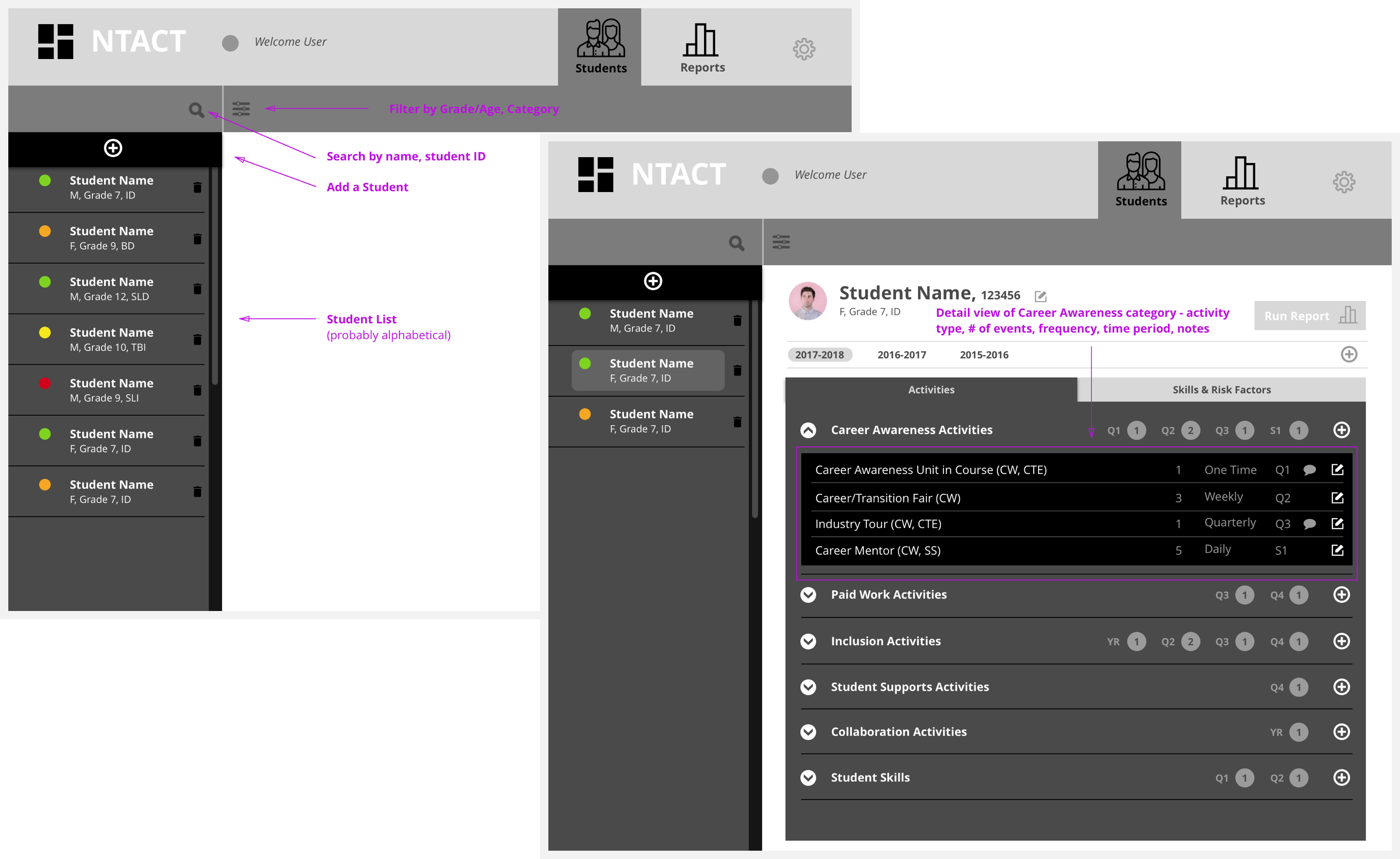This screenshot has height=859, width=1400.
Task: Add a student using the plus icon in the front window
Action: (653, 281)
